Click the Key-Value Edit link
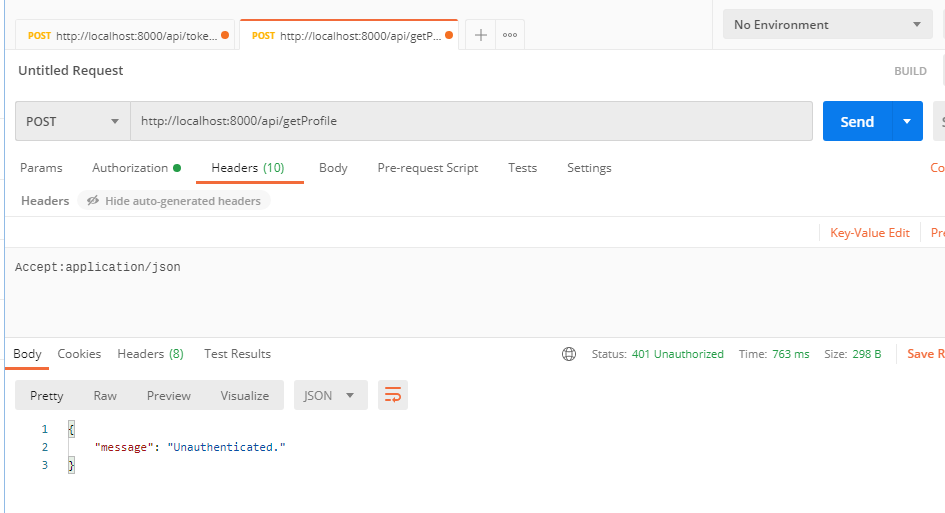This screenshot has height=513, width=945. pos(870,233)
